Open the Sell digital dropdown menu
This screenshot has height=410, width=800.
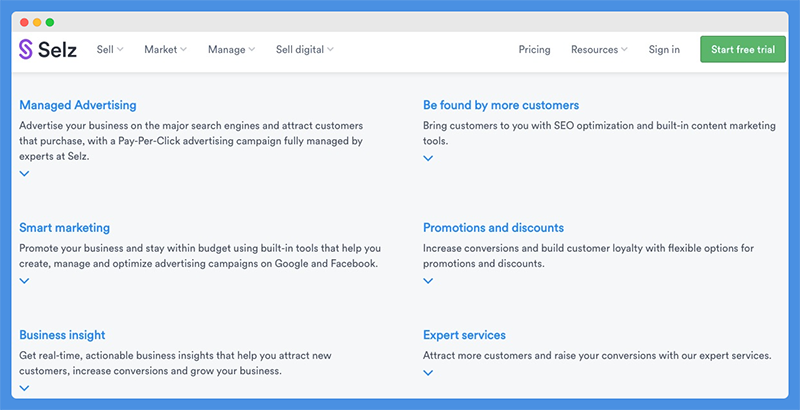(305, 49)
